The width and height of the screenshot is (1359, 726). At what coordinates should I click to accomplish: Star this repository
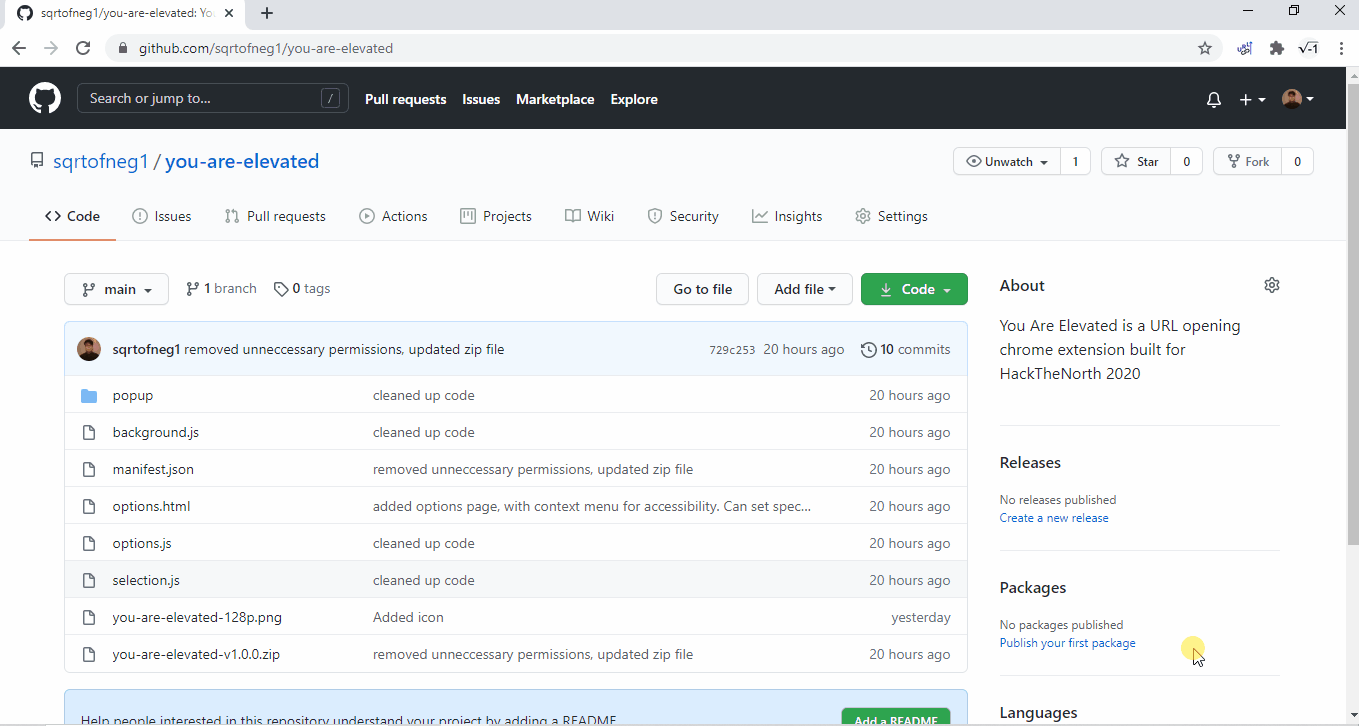coord(1136,162)
